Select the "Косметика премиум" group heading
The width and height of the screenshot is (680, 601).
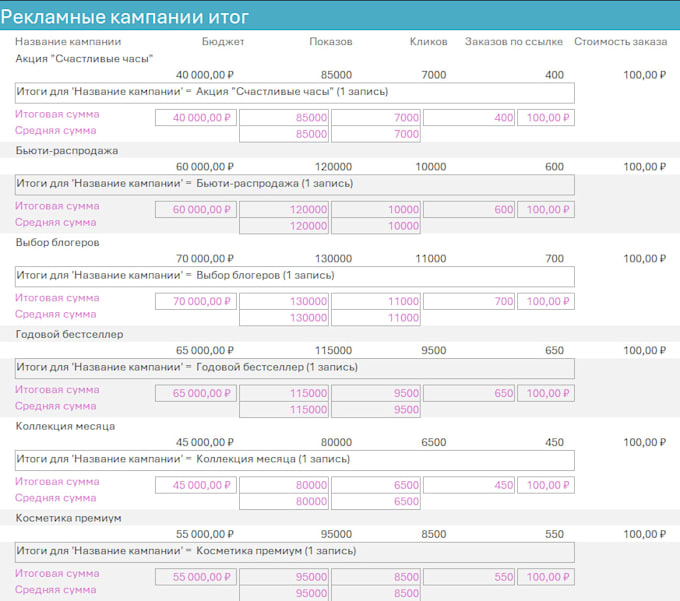[69, 518]
